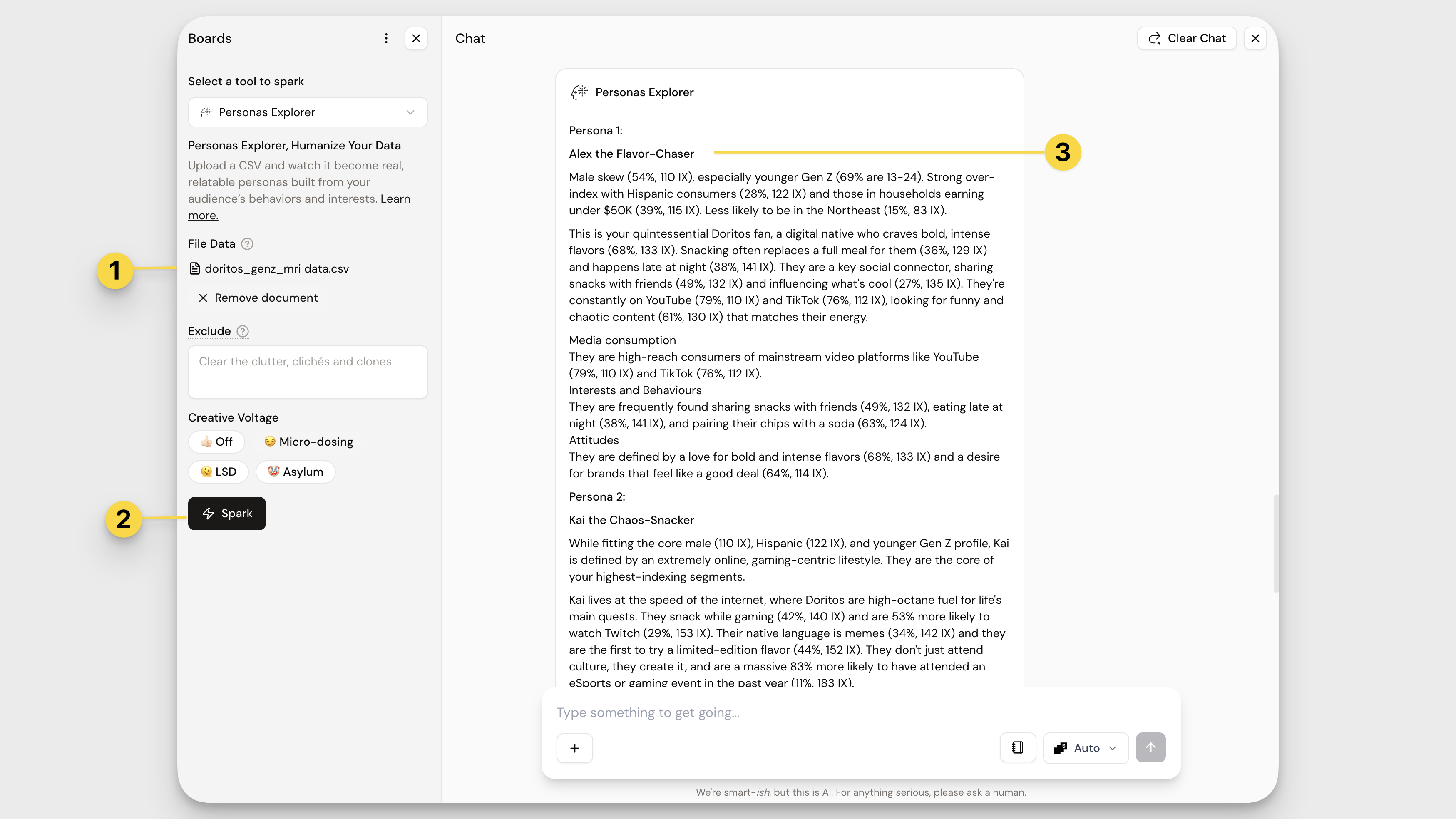Select Micro-dosing creative voltage

point(308,442)
